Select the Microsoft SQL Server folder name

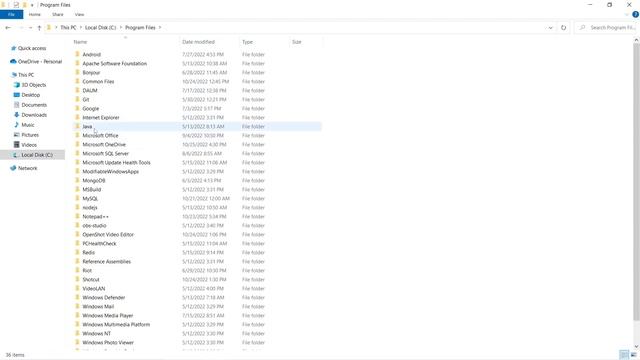tap(105, 153)
